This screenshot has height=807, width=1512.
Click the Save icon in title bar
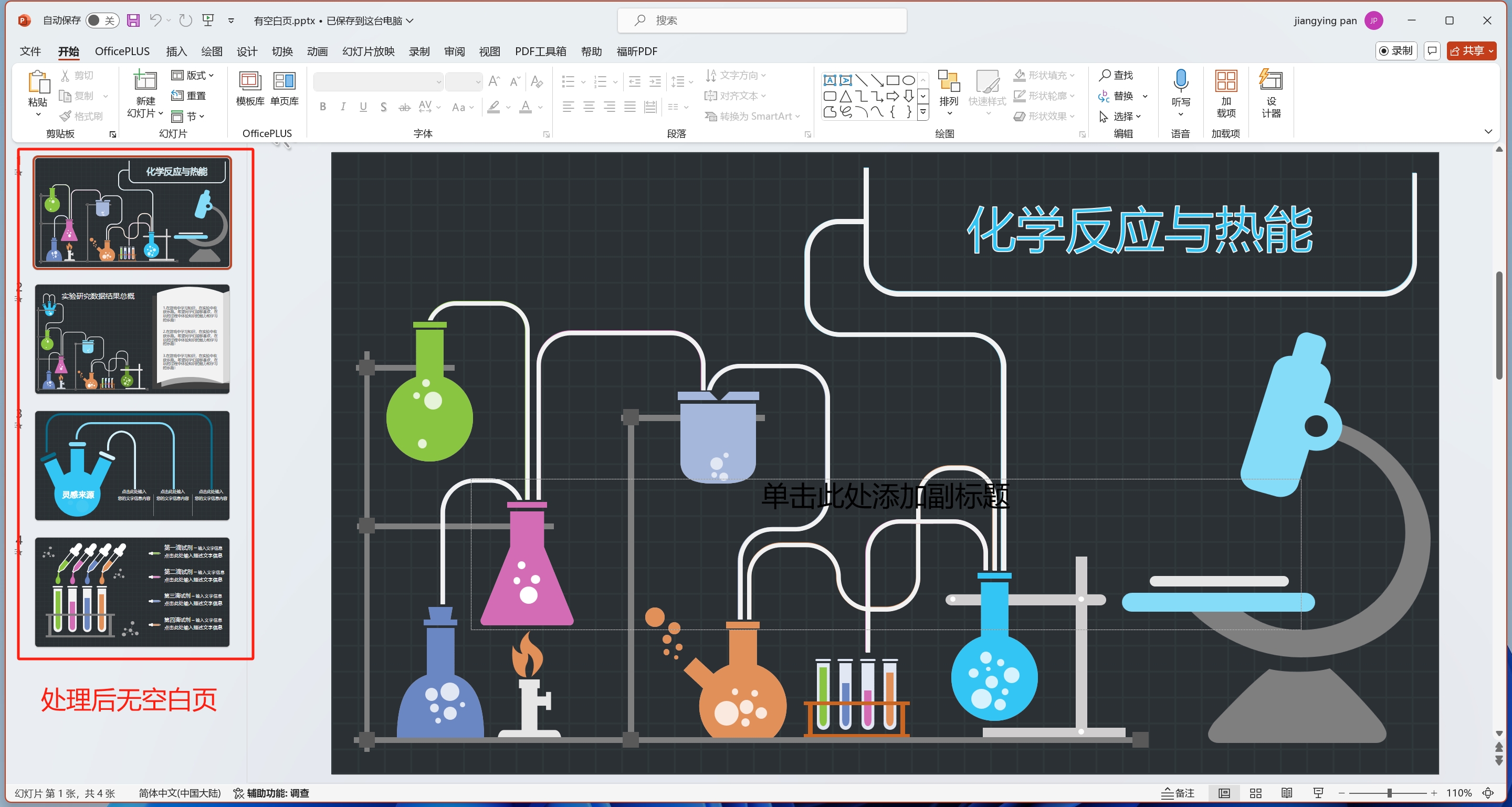pyautogui.click(x=133, y=20)
